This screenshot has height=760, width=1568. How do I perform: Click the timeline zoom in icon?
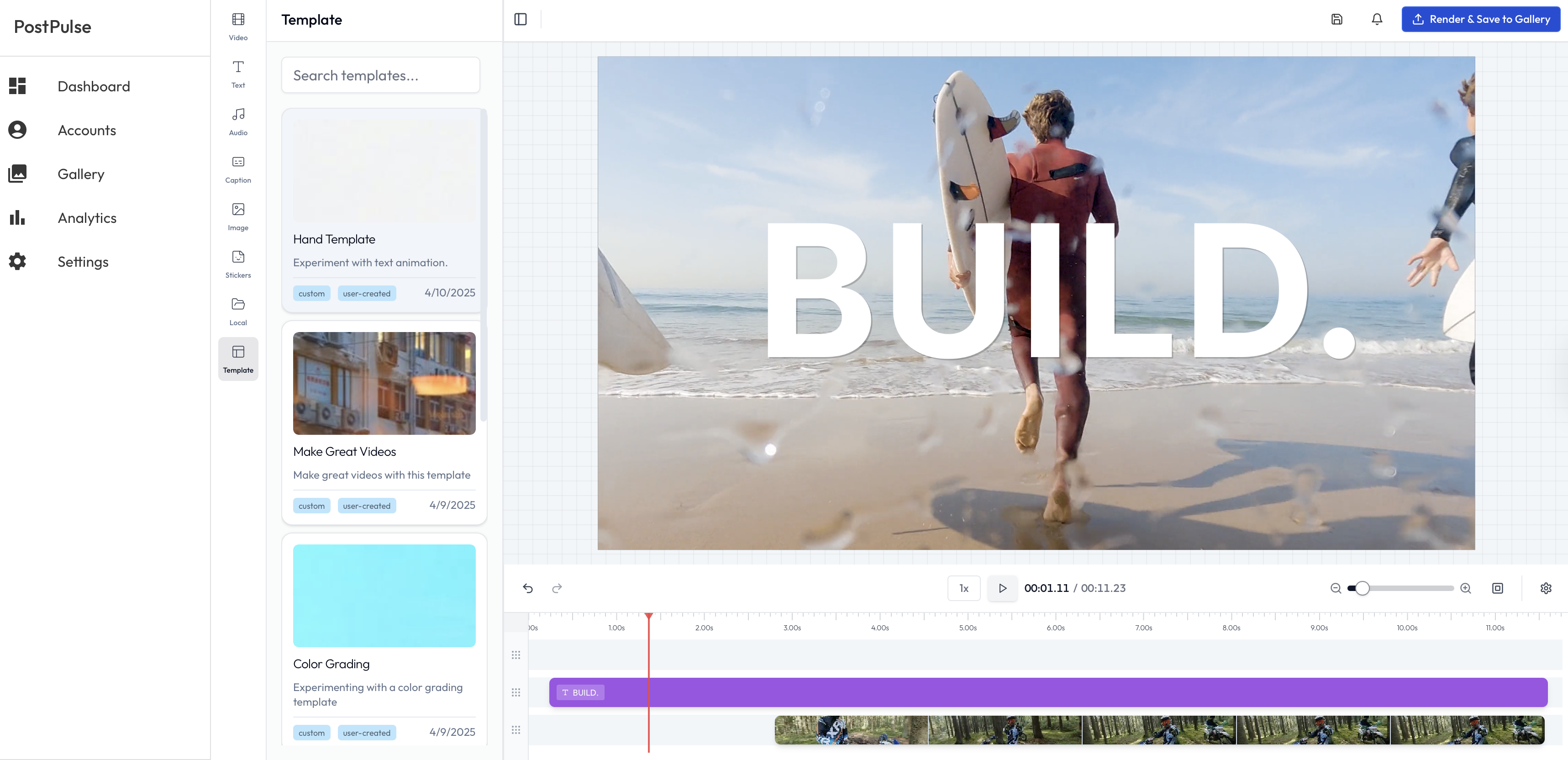pos(1466,588)
